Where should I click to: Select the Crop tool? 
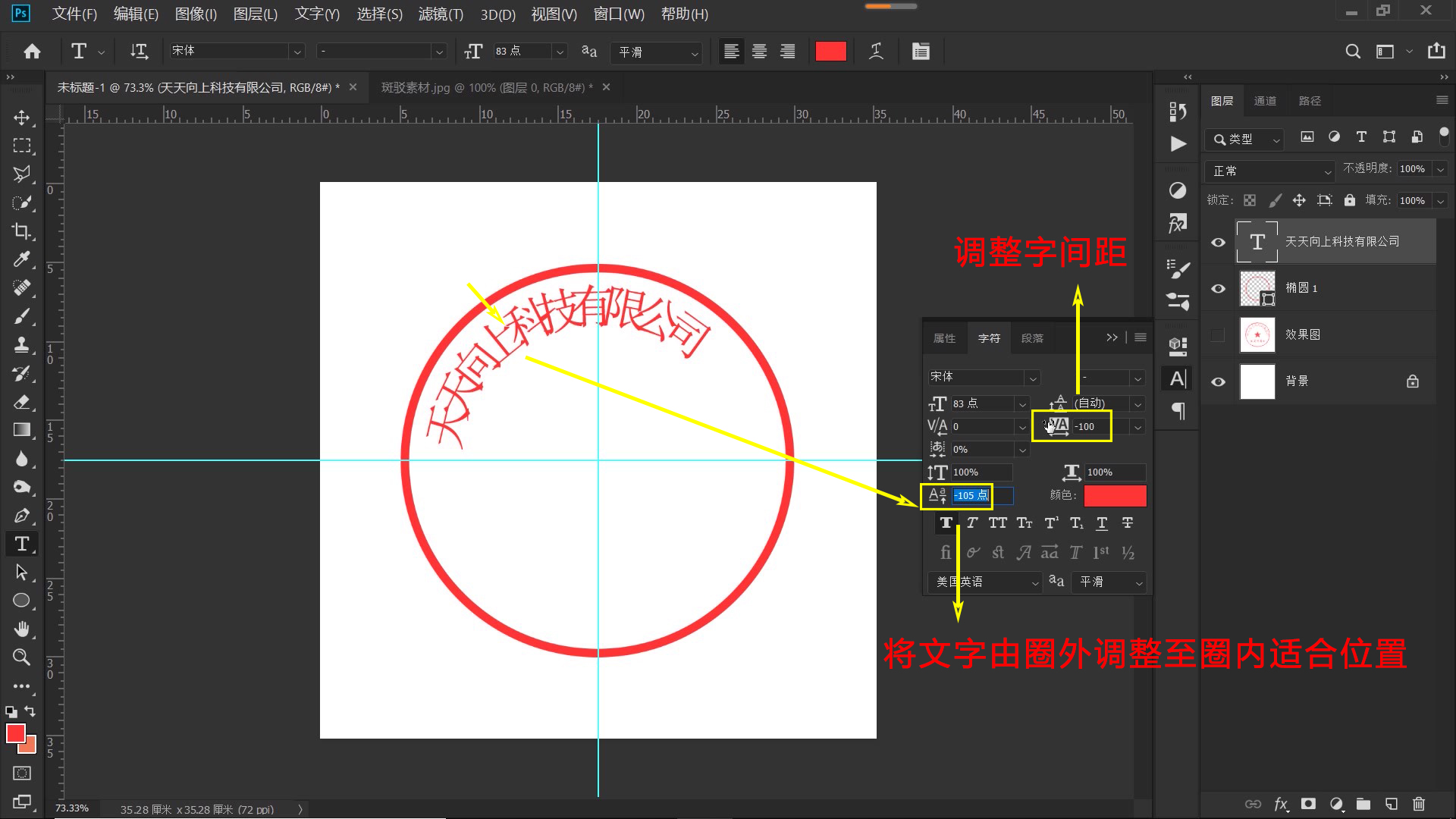tap(22, 232)
